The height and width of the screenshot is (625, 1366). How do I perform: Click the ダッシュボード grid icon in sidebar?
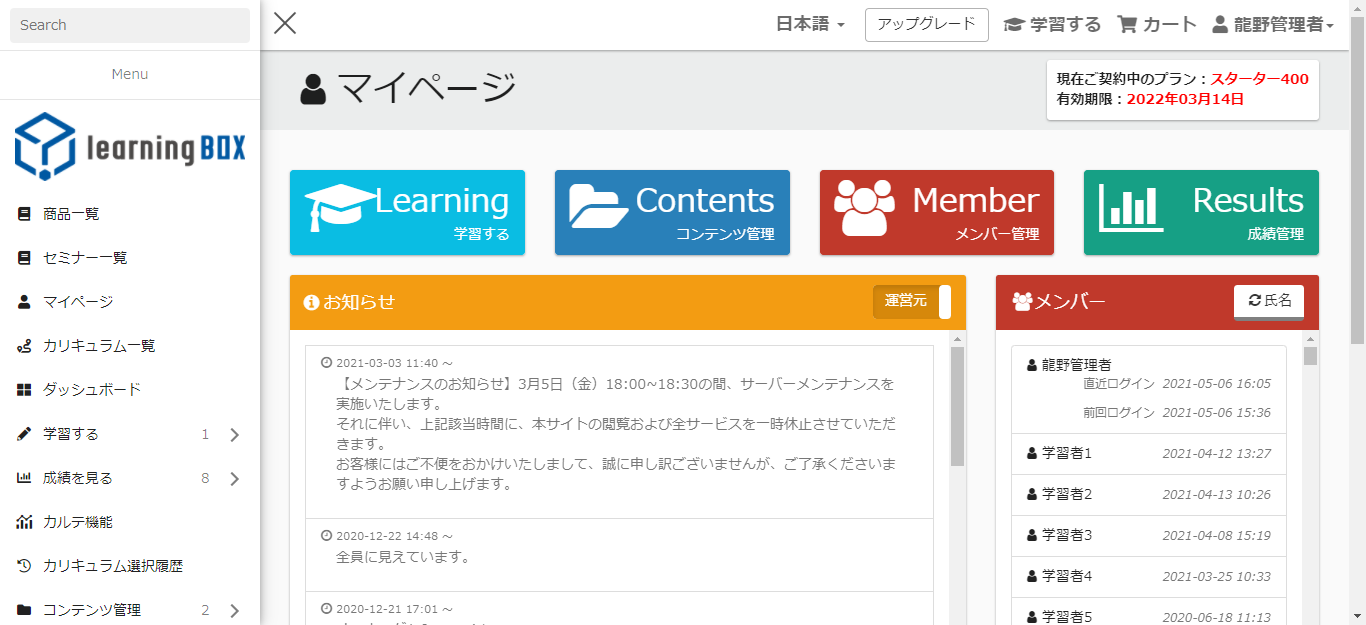25,390
